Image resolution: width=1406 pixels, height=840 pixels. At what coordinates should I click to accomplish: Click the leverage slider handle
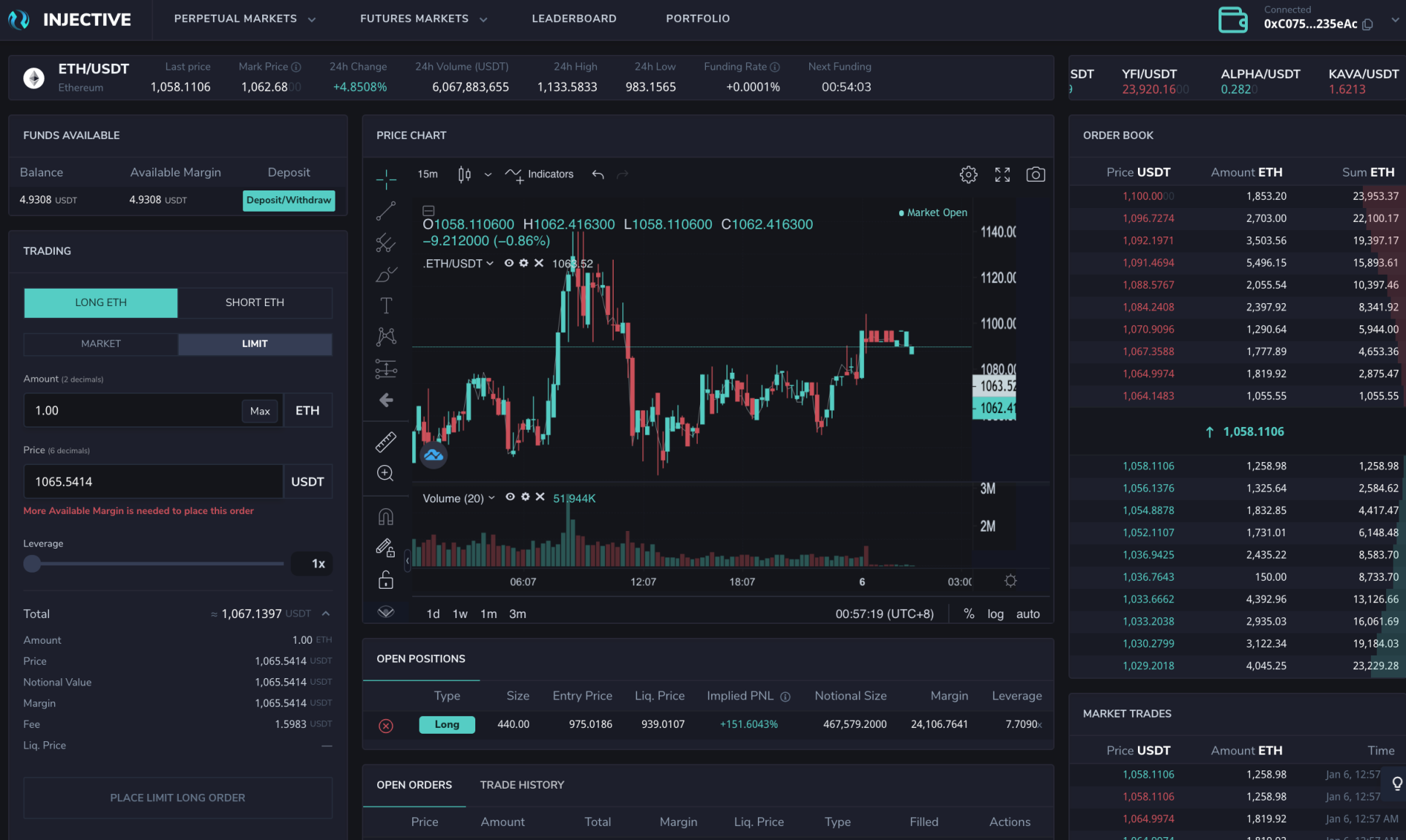coord(32,564)
